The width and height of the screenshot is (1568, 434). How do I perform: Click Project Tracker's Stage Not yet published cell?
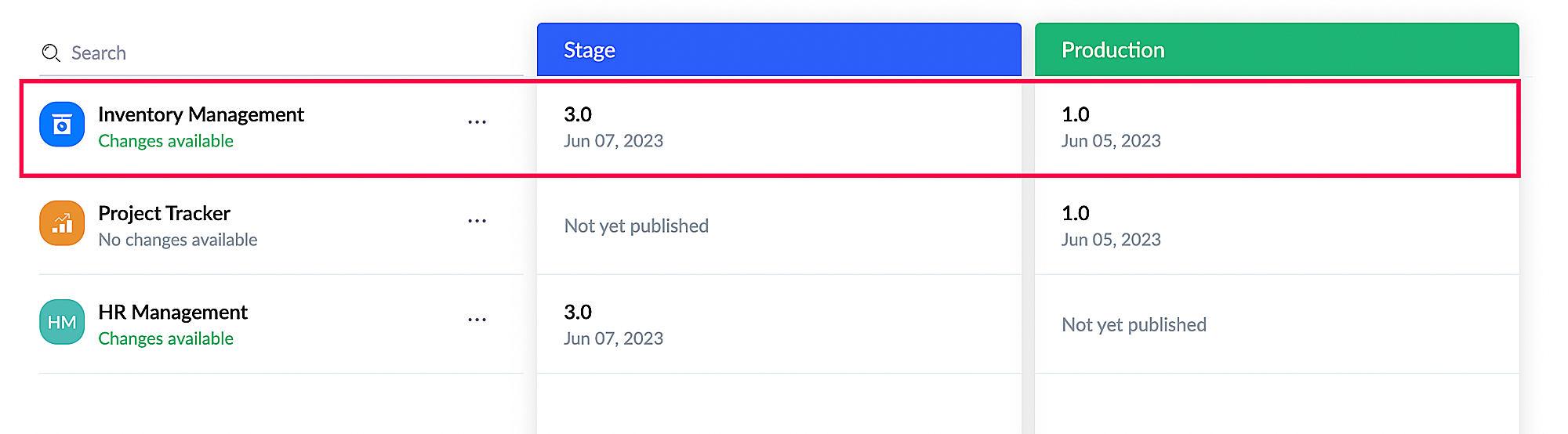click(636, 226)
